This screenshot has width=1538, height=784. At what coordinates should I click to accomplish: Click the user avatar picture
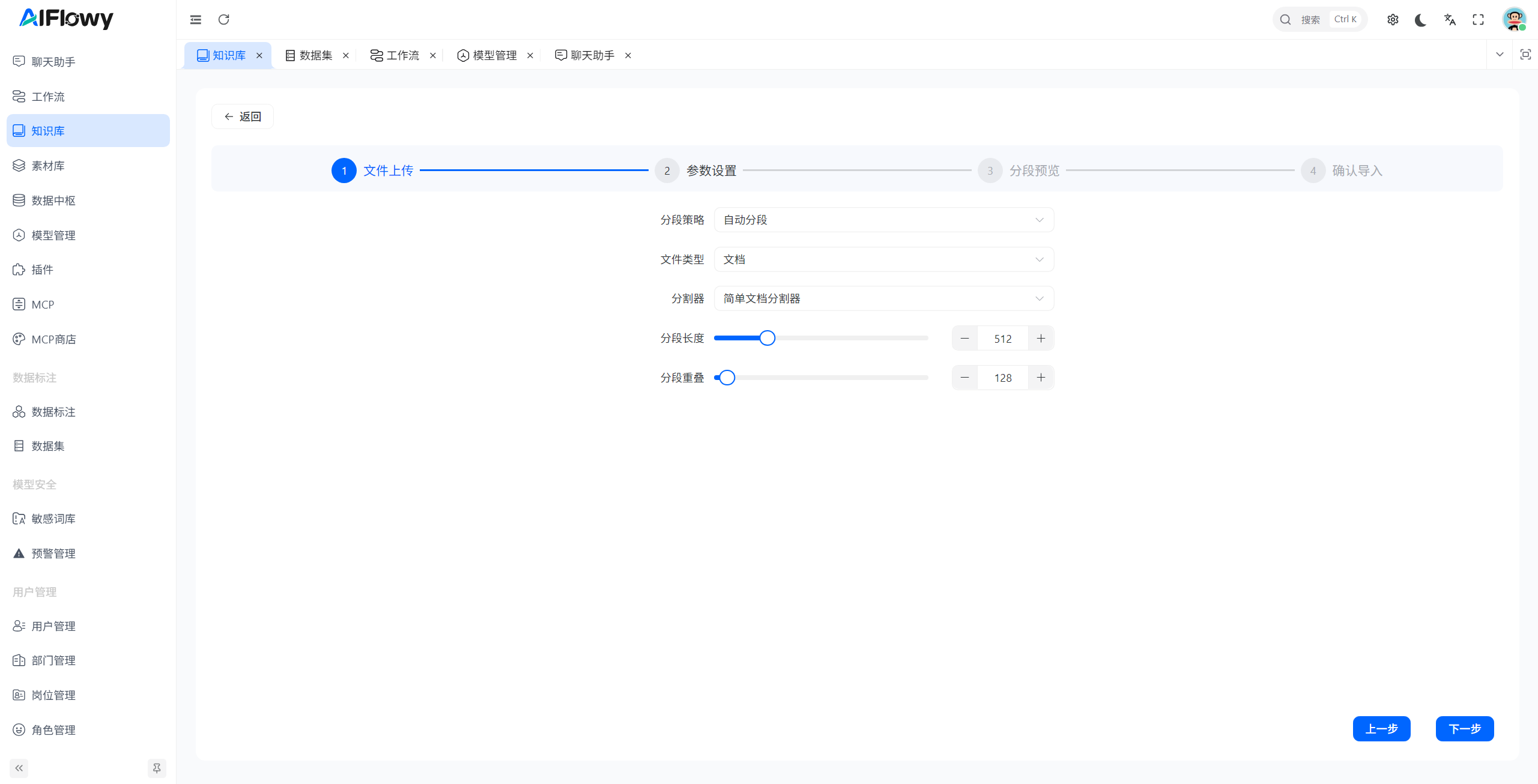pos(1514,20)
